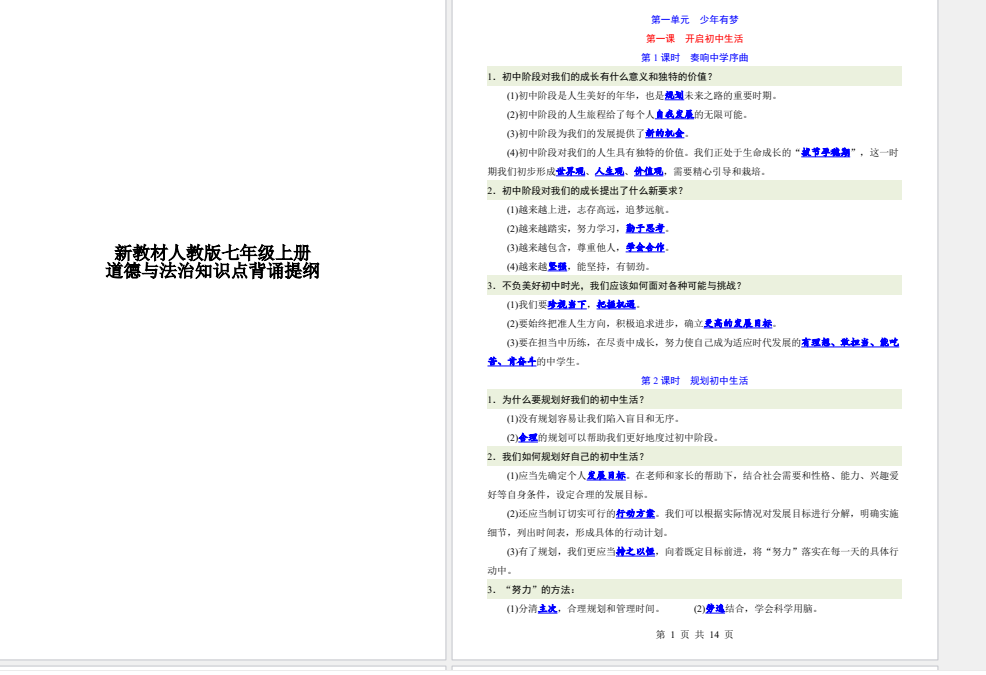Screen dimensions: 986x675
Task: Click the underlined keyword "人生观"
Action: (x=609, y=171)
